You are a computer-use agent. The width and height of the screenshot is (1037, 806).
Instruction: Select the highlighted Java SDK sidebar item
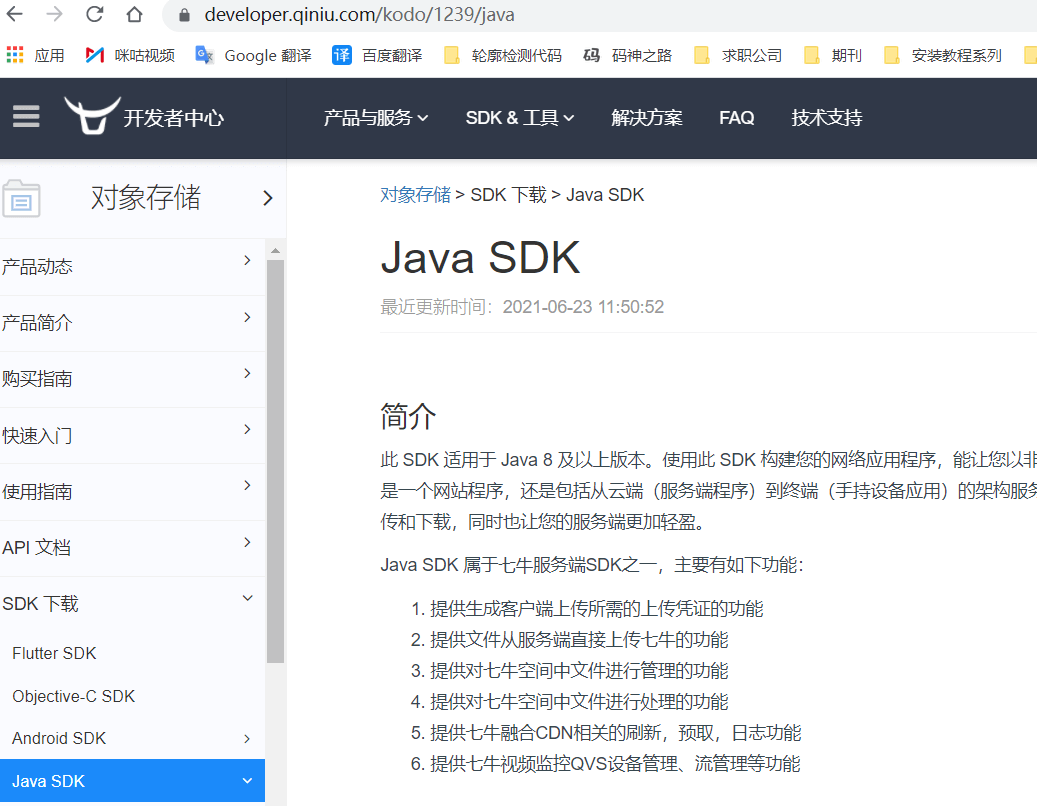132,781
